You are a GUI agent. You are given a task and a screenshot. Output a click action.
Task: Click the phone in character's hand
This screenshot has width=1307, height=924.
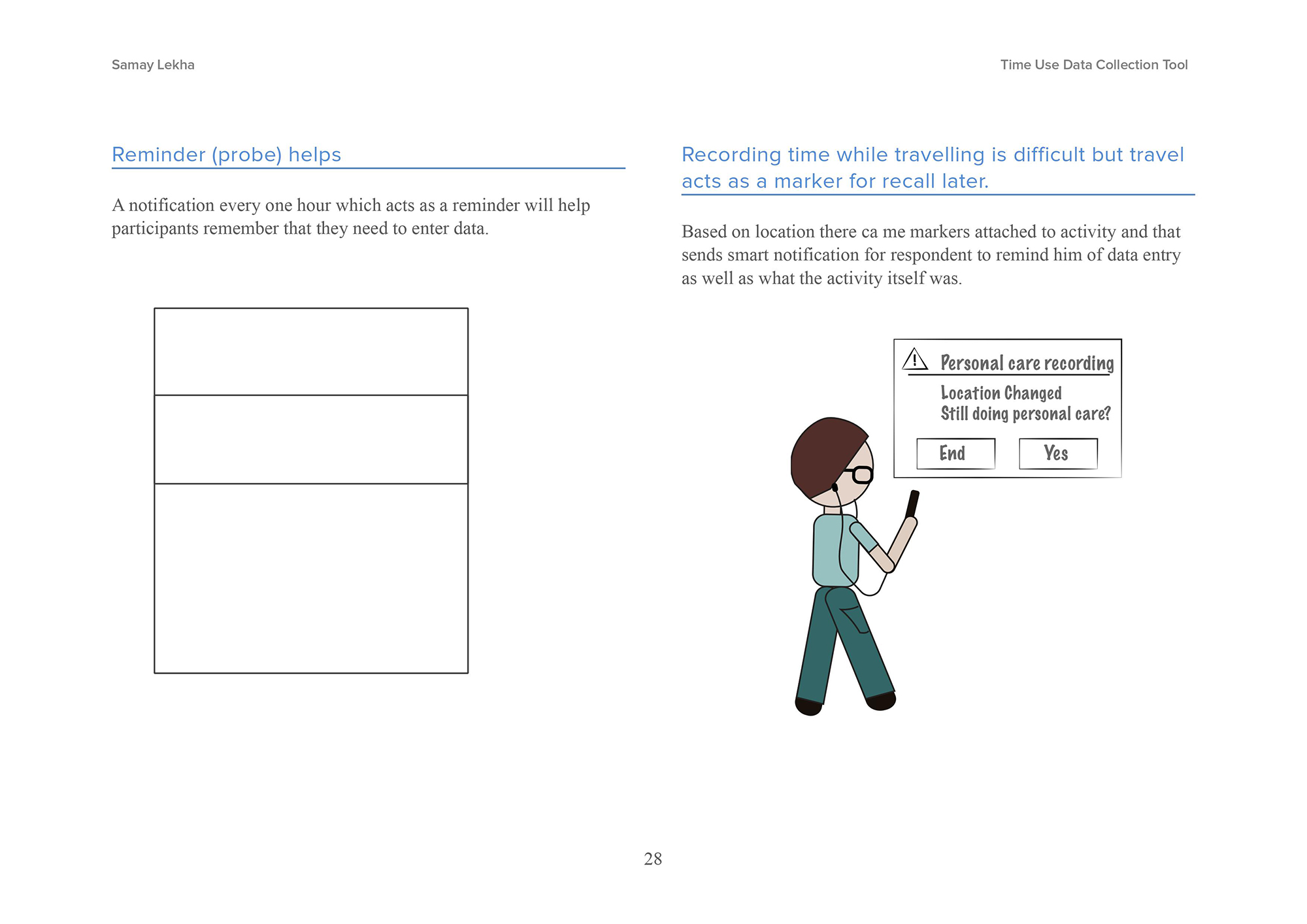click(x=912, y=504)
